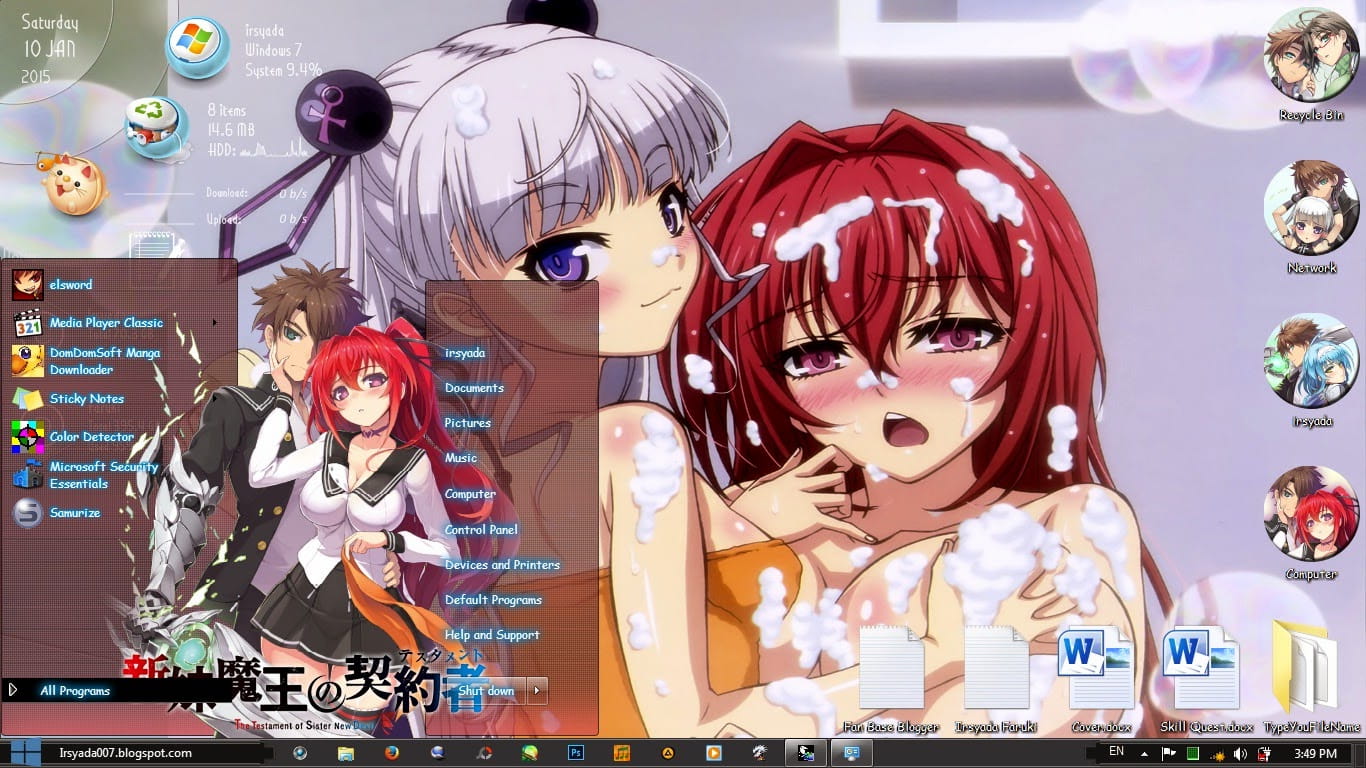The width and height of the screenshot is (1366, 768).
Task: Launch the Color Detector app
Action: click(x=91, y=437)
